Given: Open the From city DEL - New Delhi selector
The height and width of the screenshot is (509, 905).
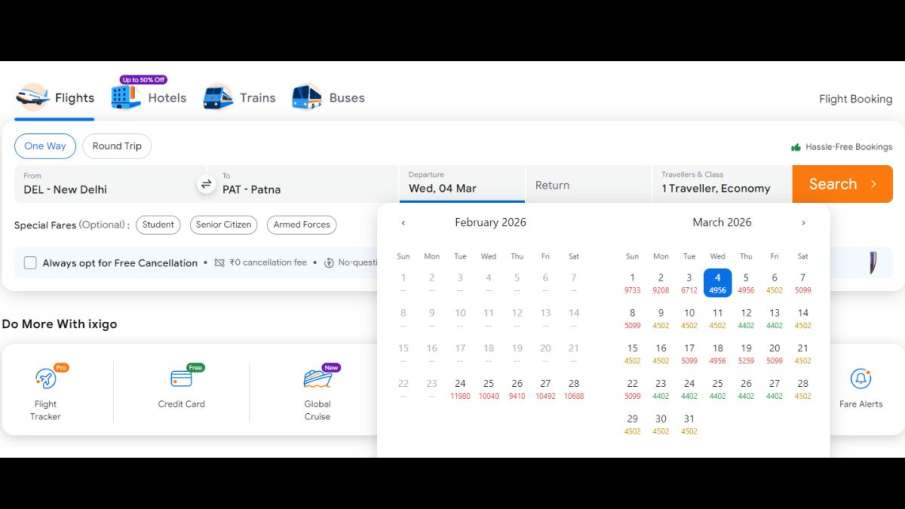Looking at the screenshot, I should click(x=105, y=184).
